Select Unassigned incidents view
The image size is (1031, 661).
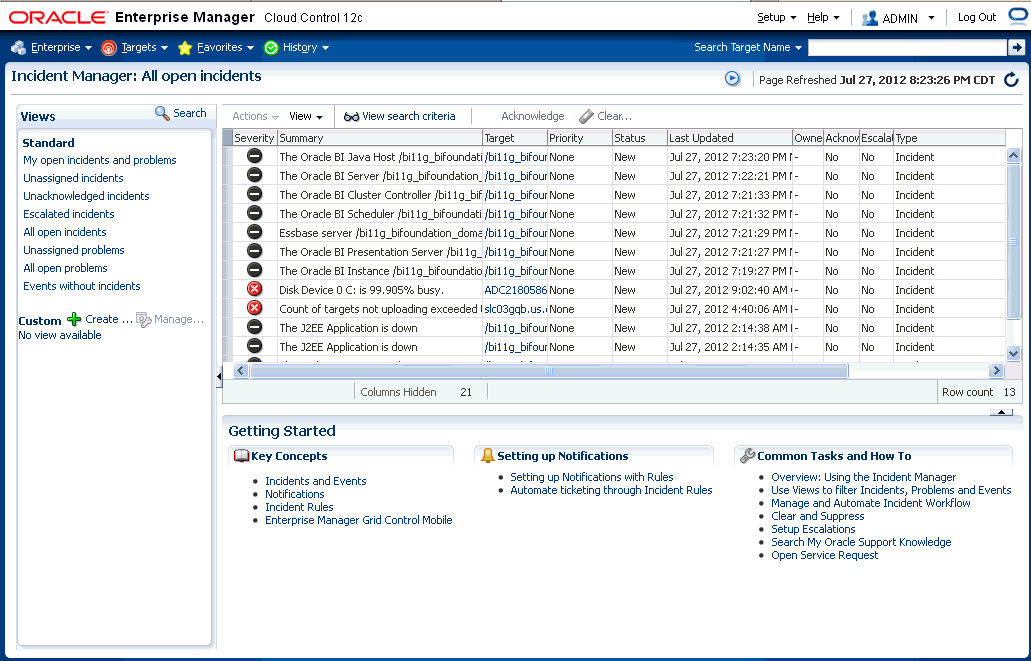tap(73, 178)
